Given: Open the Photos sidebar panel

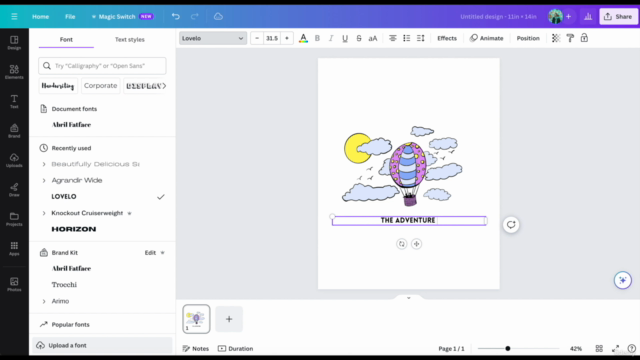Looking at the screenshot, I should coord(14,284).
